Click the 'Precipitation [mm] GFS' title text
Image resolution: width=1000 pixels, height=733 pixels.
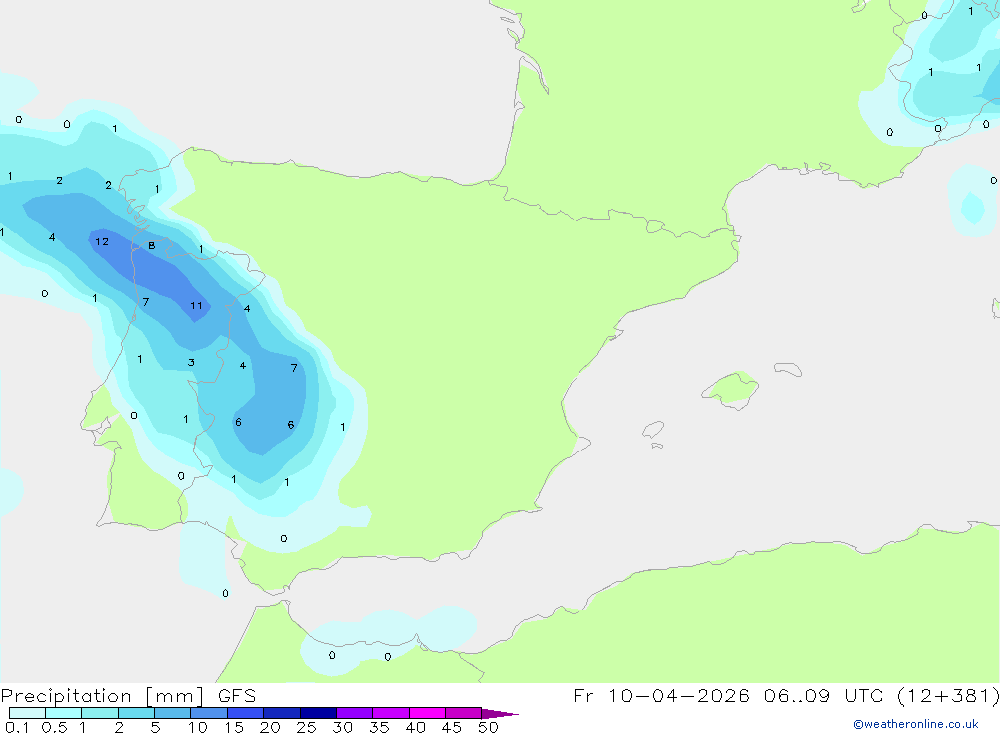(x=128, y=696)
